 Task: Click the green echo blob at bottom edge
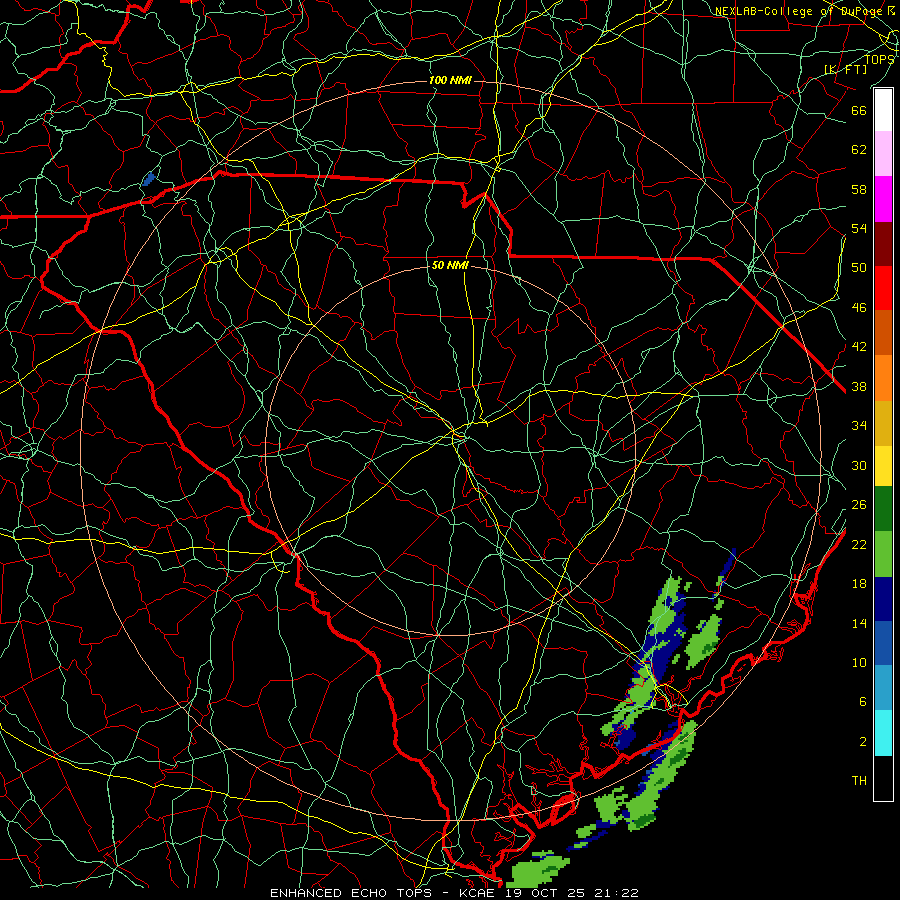pyautogui.click(x=538, y=869)
